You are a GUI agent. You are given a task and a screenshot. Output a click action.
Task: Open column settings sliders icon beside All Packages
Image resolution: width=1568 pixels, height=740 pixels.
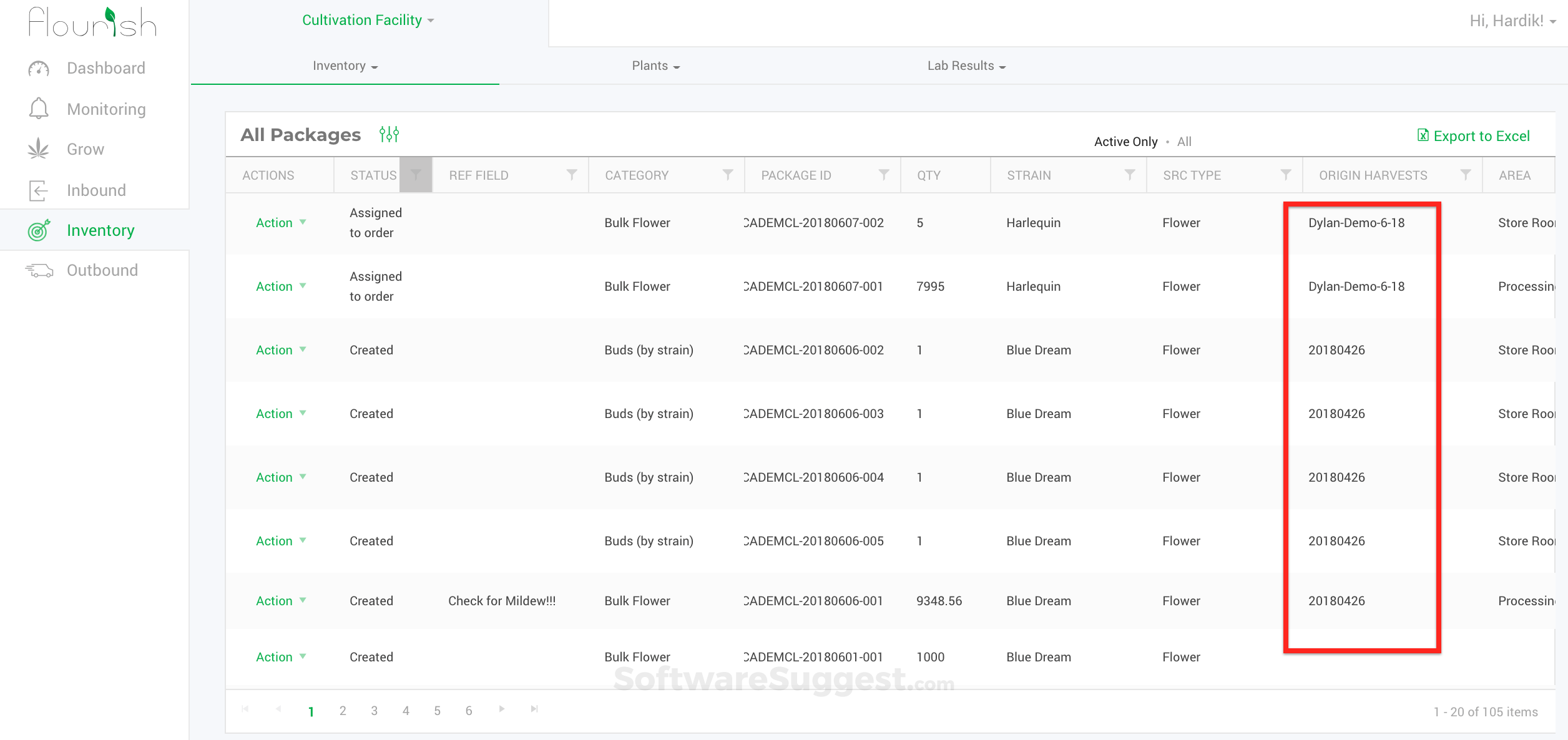389,134
